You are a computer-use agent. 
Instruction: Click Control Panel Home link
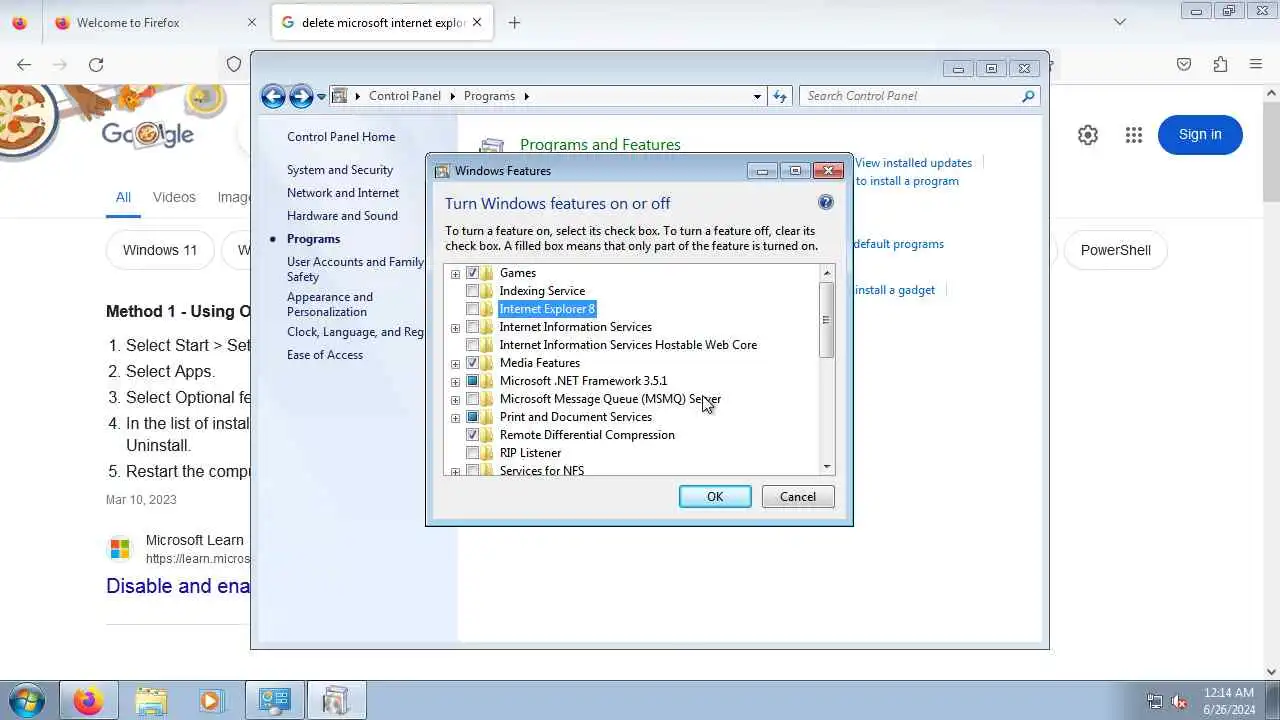coord(341,137)
